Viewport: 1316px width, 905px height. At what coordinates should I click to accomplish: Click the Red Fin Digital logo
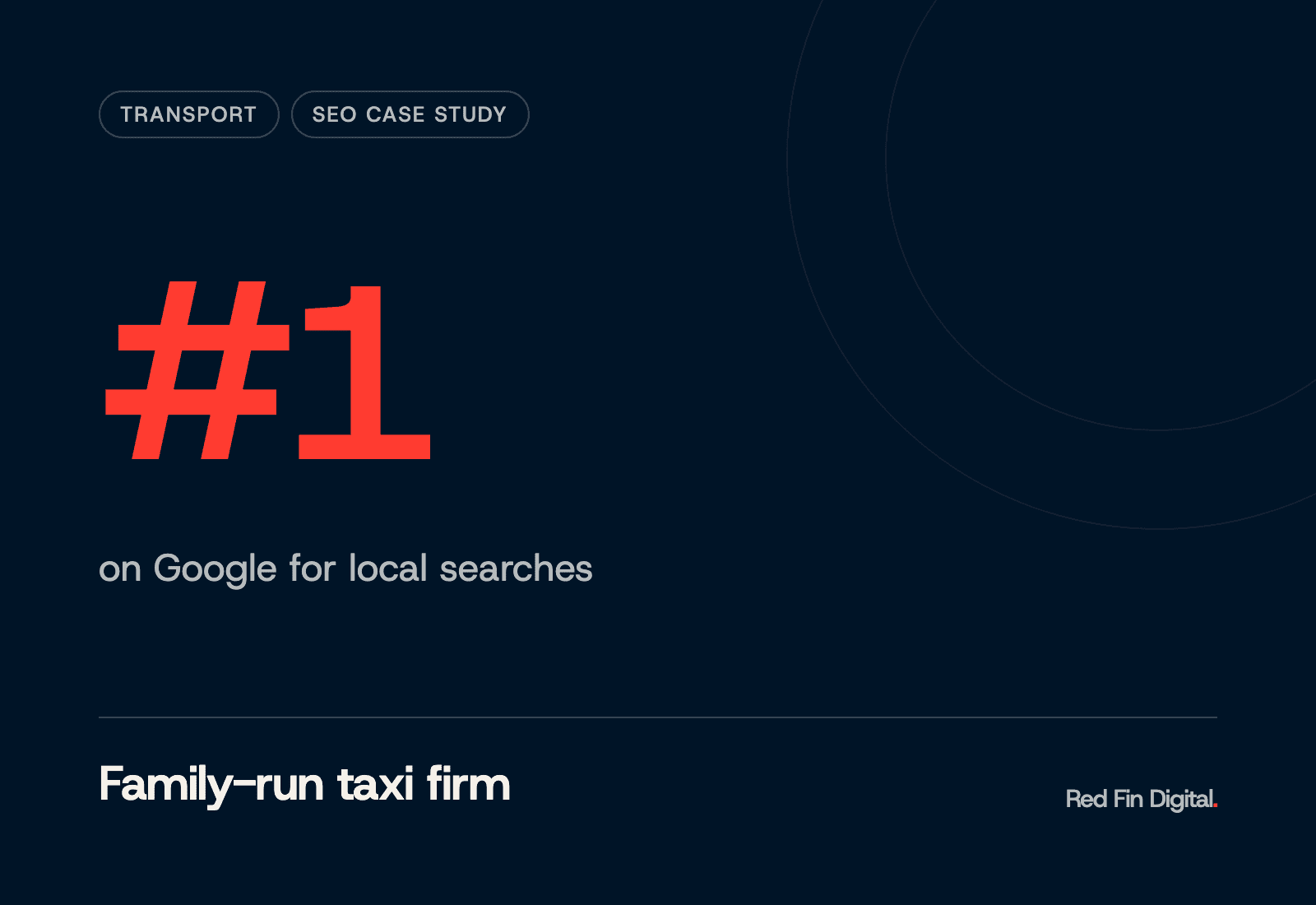point(1142,799)
